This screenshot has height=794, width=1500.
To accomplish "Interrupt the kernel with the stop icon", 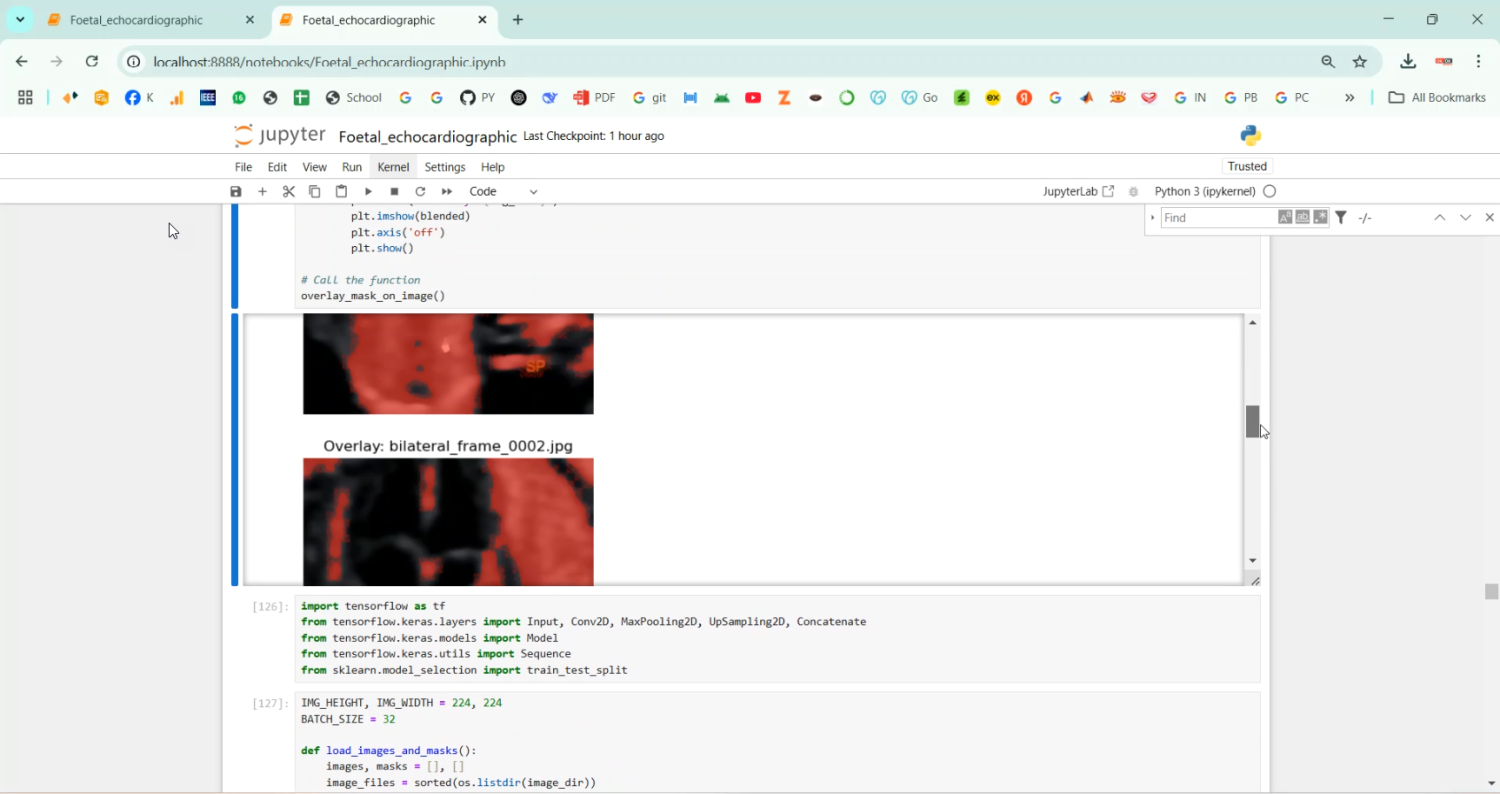I will point(394,191).
